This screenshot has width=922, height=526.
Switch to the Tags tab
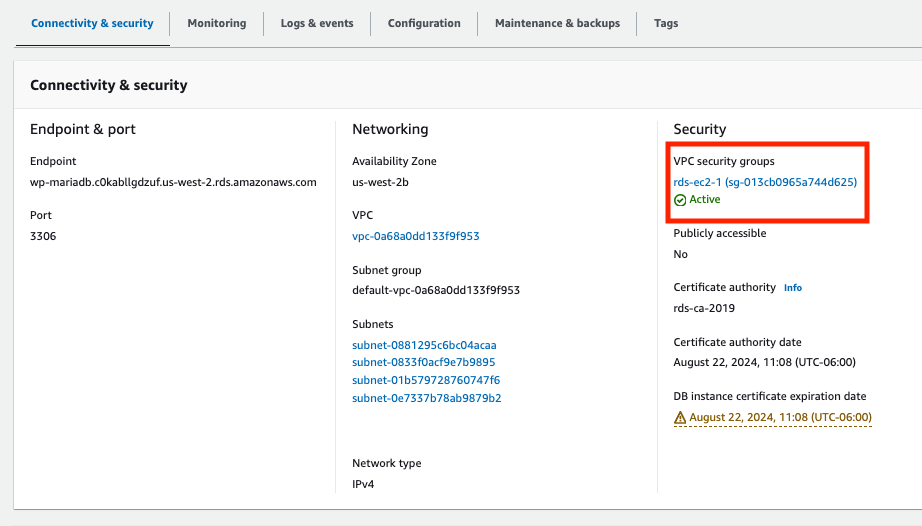666,24
